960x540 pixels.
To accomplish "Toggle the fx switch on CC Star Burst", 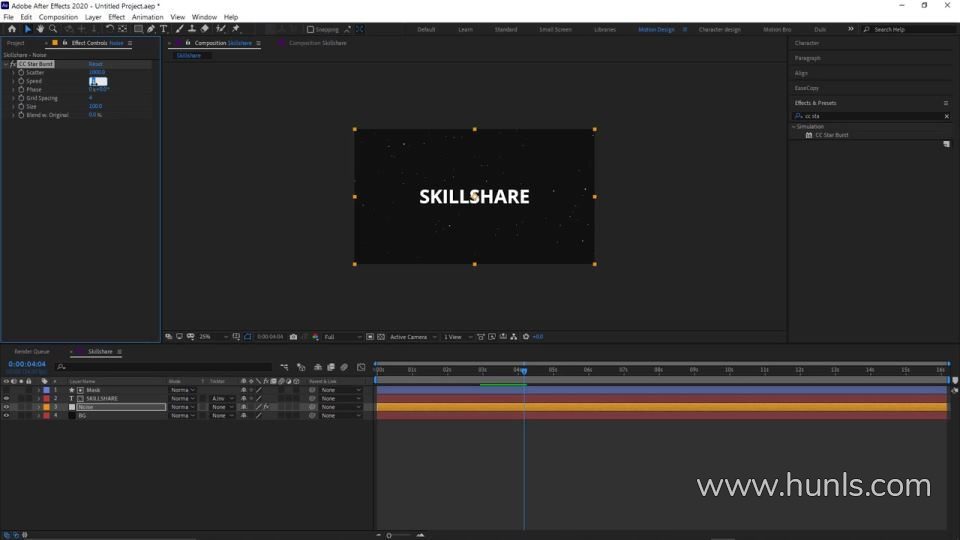I will click(13, 64).
